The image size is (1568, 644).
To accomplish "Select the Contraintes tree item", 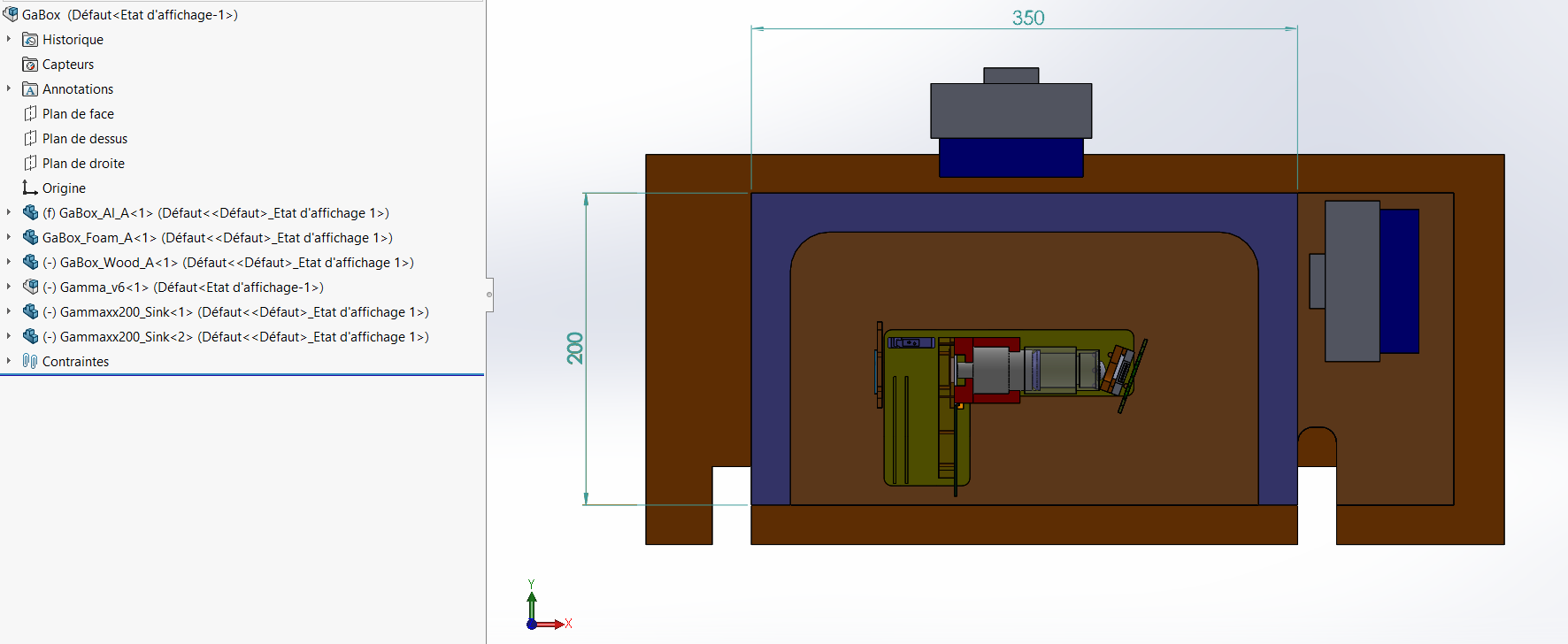I will [75, 362].
